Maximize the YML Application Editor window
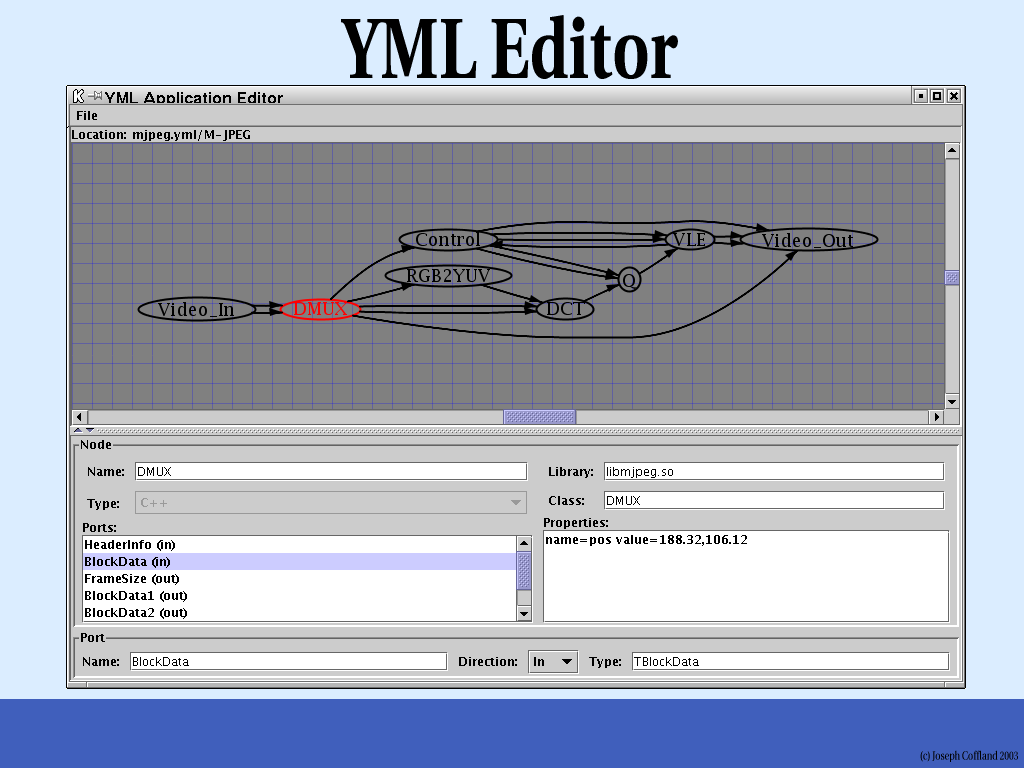 937,96
